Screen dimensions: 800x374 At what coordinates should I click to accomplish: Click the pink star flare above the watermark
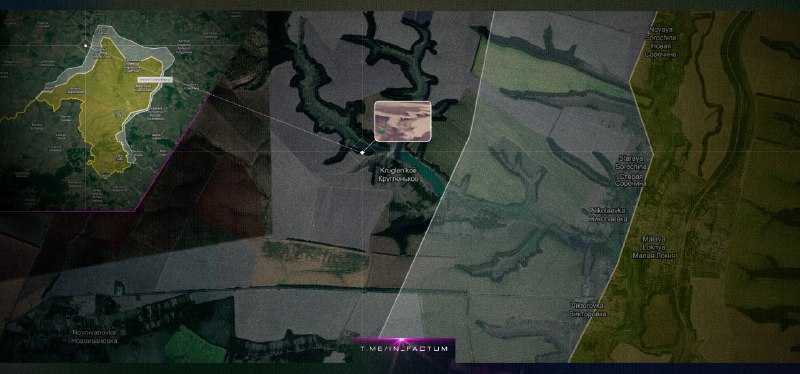tap(401, 340)
